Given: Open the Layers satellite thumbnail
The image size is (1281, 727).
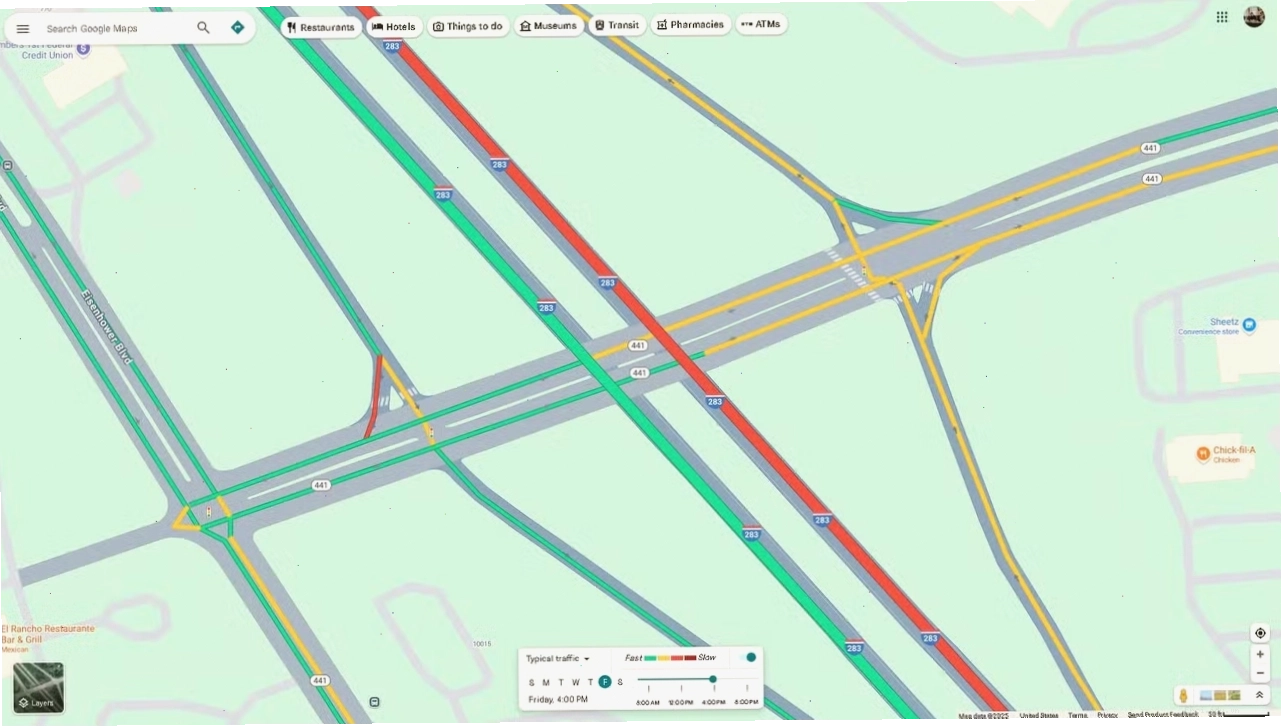Looking at the screenshot, I should (x=39, y=687).
